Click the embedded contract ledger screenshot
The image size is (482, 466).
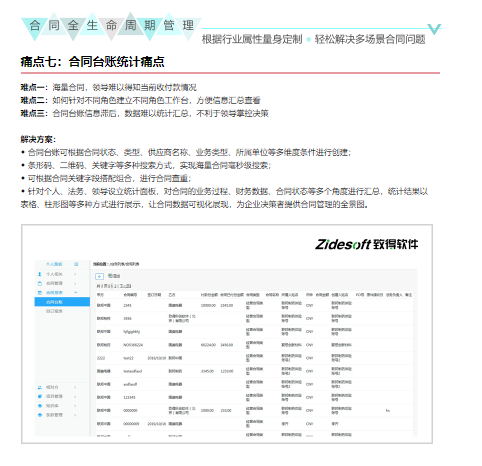(x=227, y=334)
